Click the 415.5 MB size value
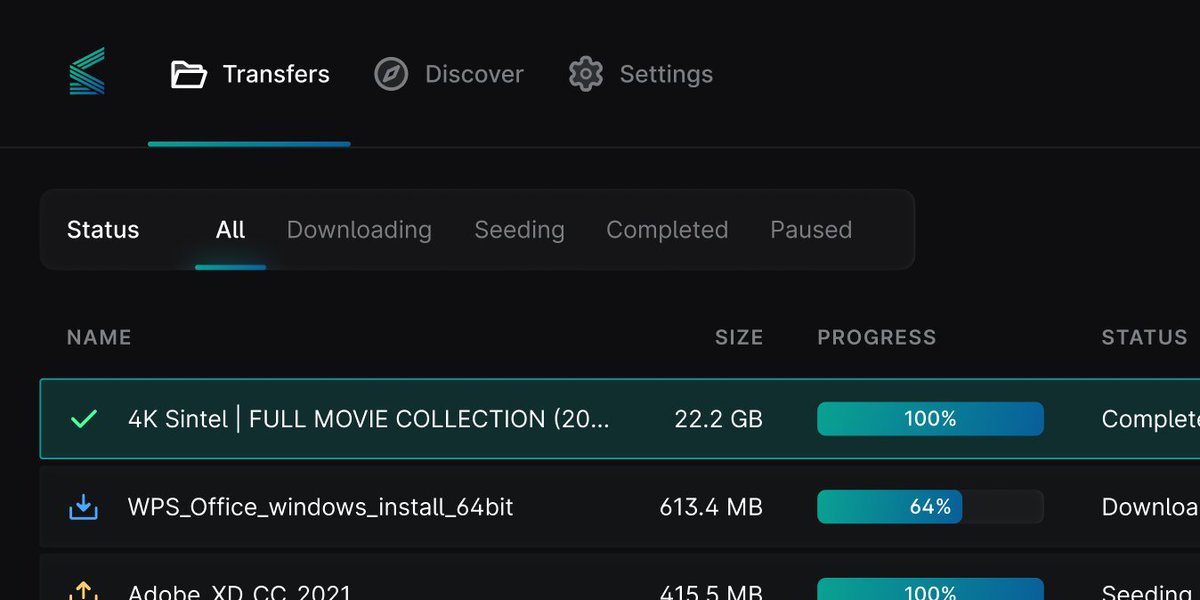This screenshot has width=1200, height=600. point(711,592)
